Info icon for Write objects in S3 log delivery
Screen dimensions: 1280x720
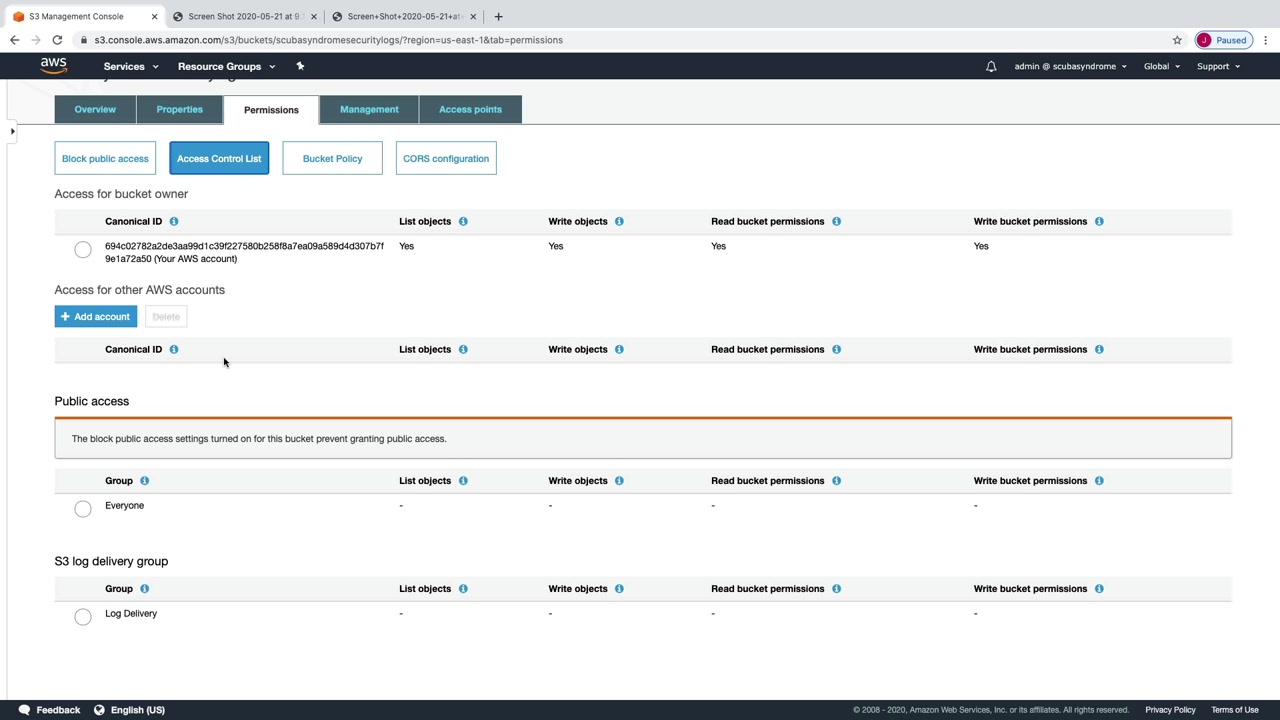click(619, 588)
